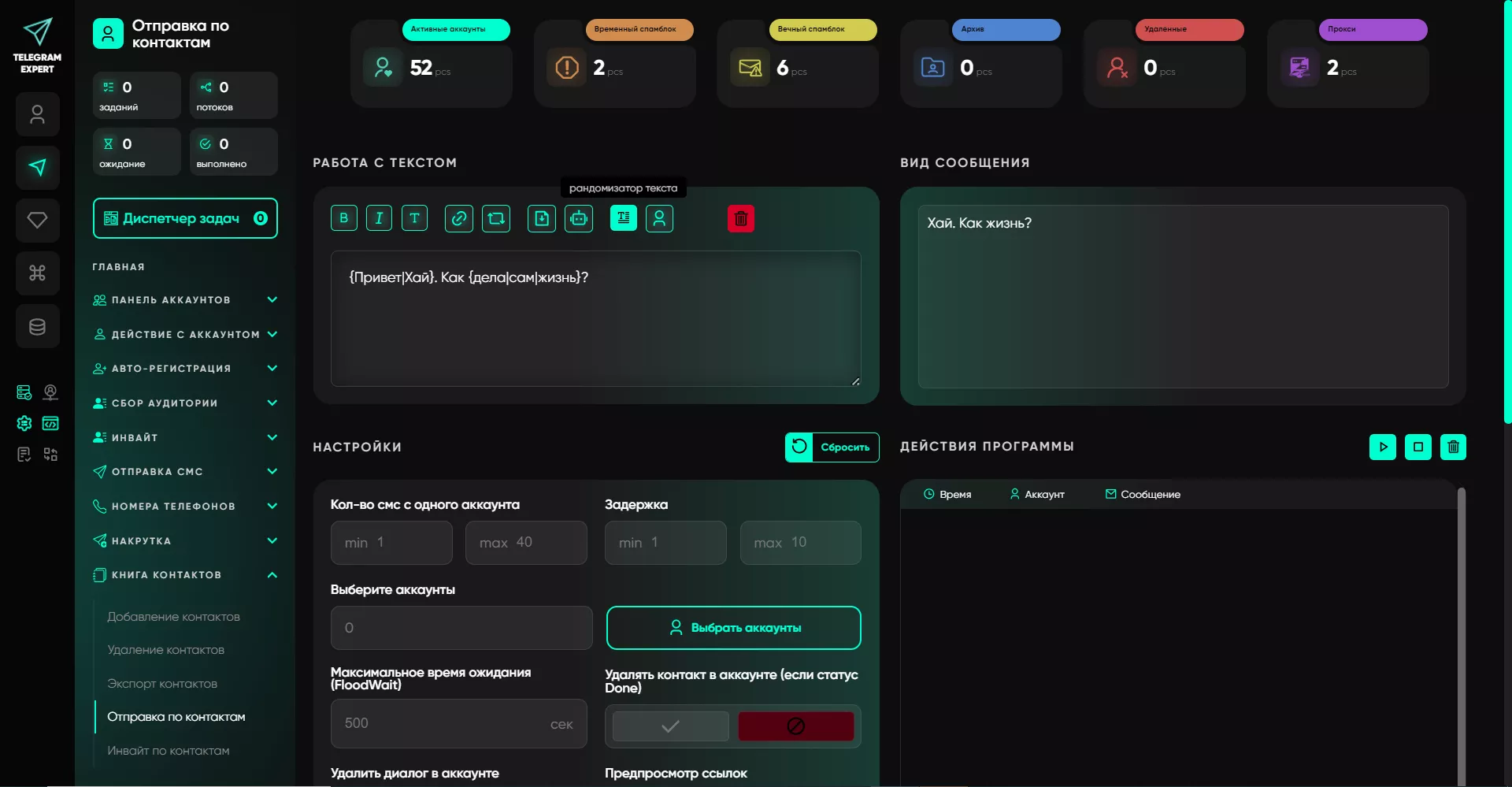Open the command symbol icon in left sidebar
Viewport: 1512px width, 787px height.
tap(37, 273)
